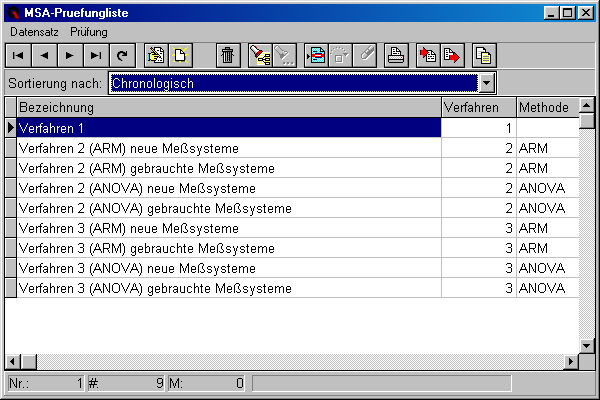600x400 pixels.
Task: Click the vertical scrollbar down arrow
Action: (587, 345)
